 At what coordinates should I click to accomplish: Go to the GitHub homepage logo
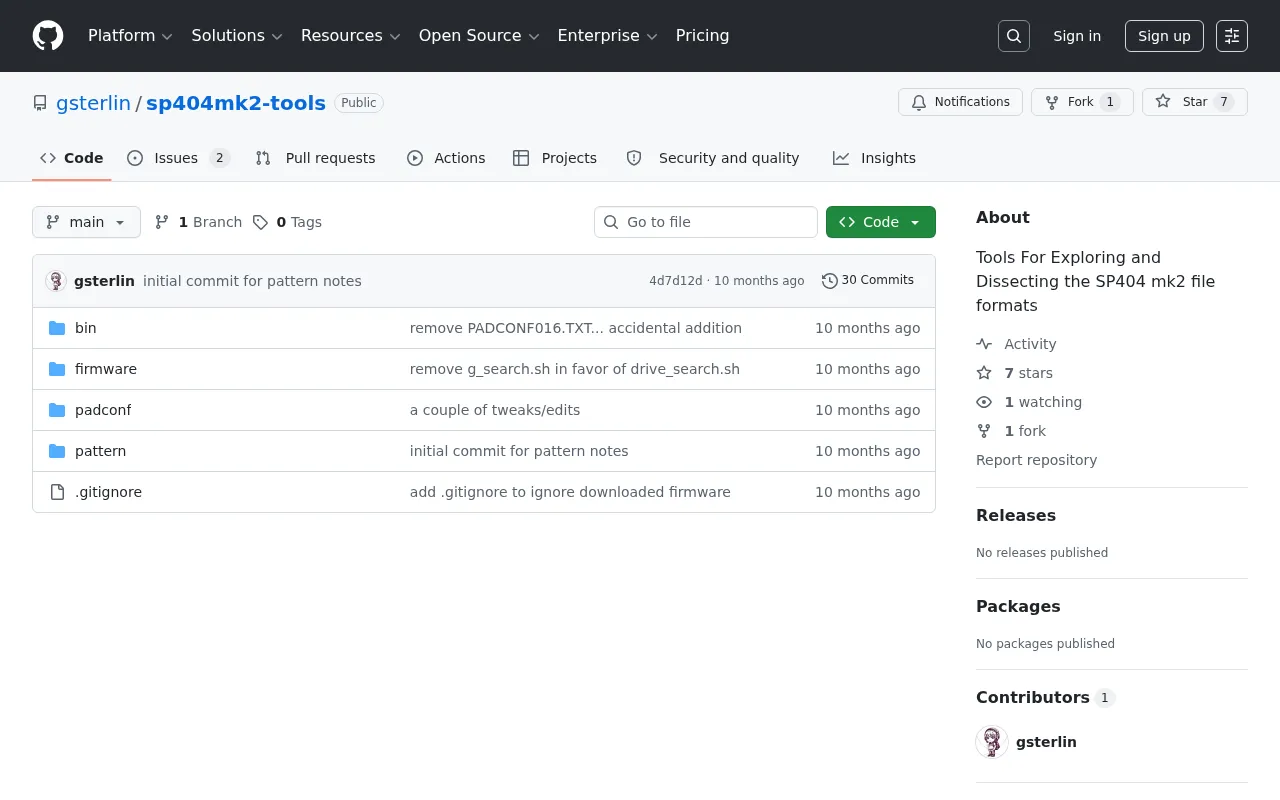click(x=48, y=36)
